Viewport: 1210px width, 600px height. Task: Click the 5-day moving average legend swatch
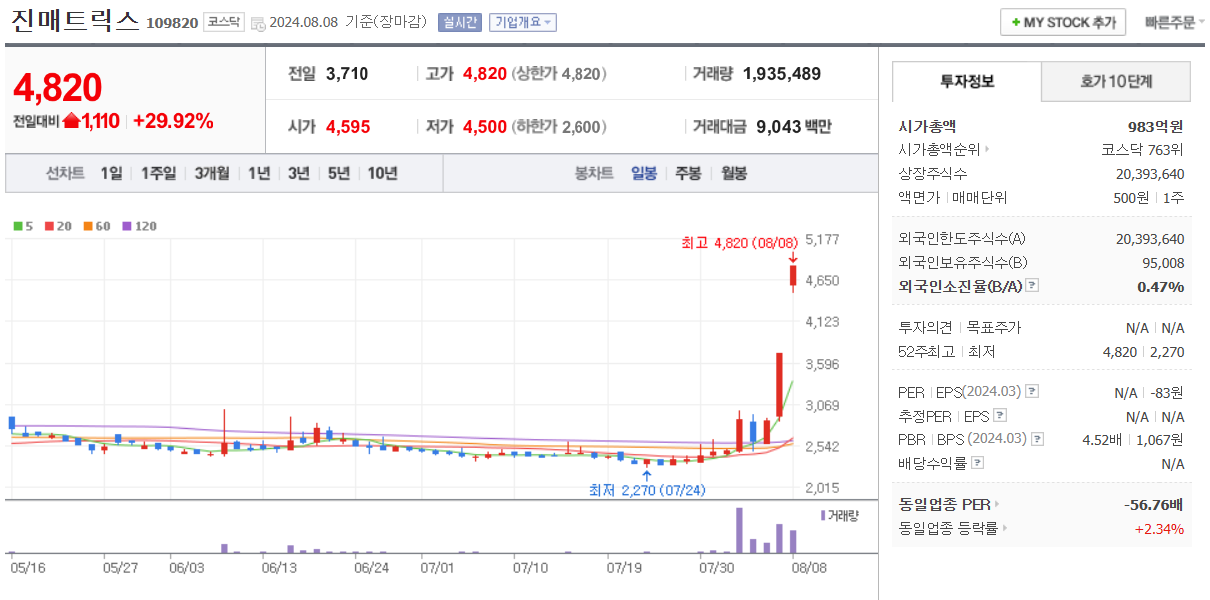coord(17,226)
